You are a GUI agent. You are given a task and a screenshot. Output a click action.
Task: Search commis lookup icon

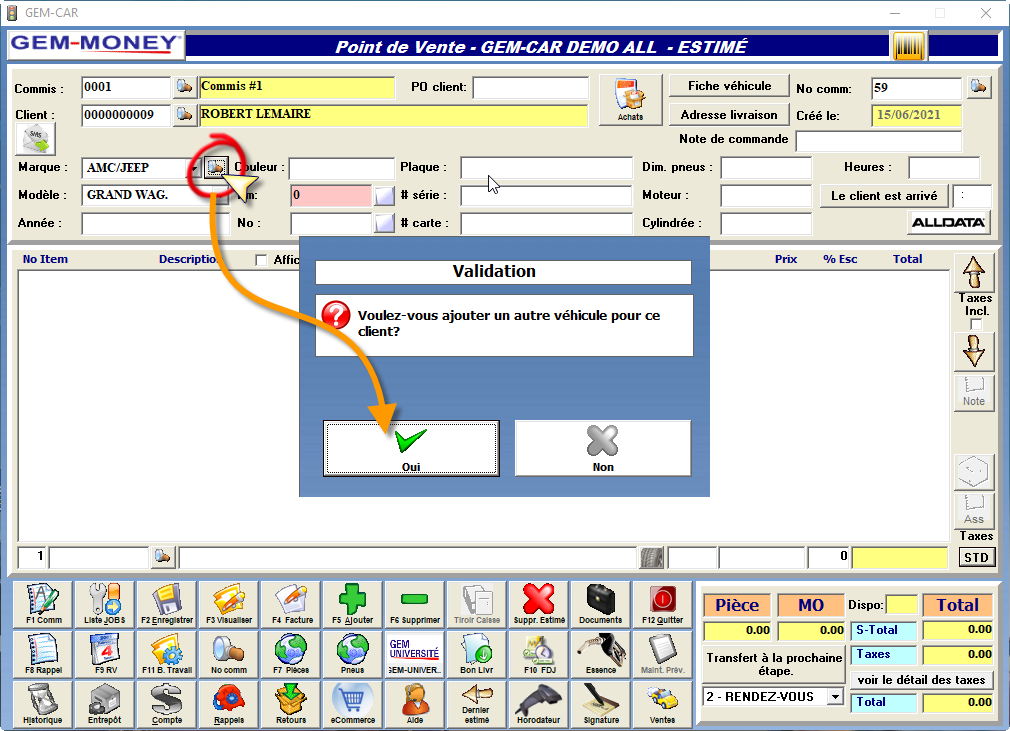coord(184,86)
